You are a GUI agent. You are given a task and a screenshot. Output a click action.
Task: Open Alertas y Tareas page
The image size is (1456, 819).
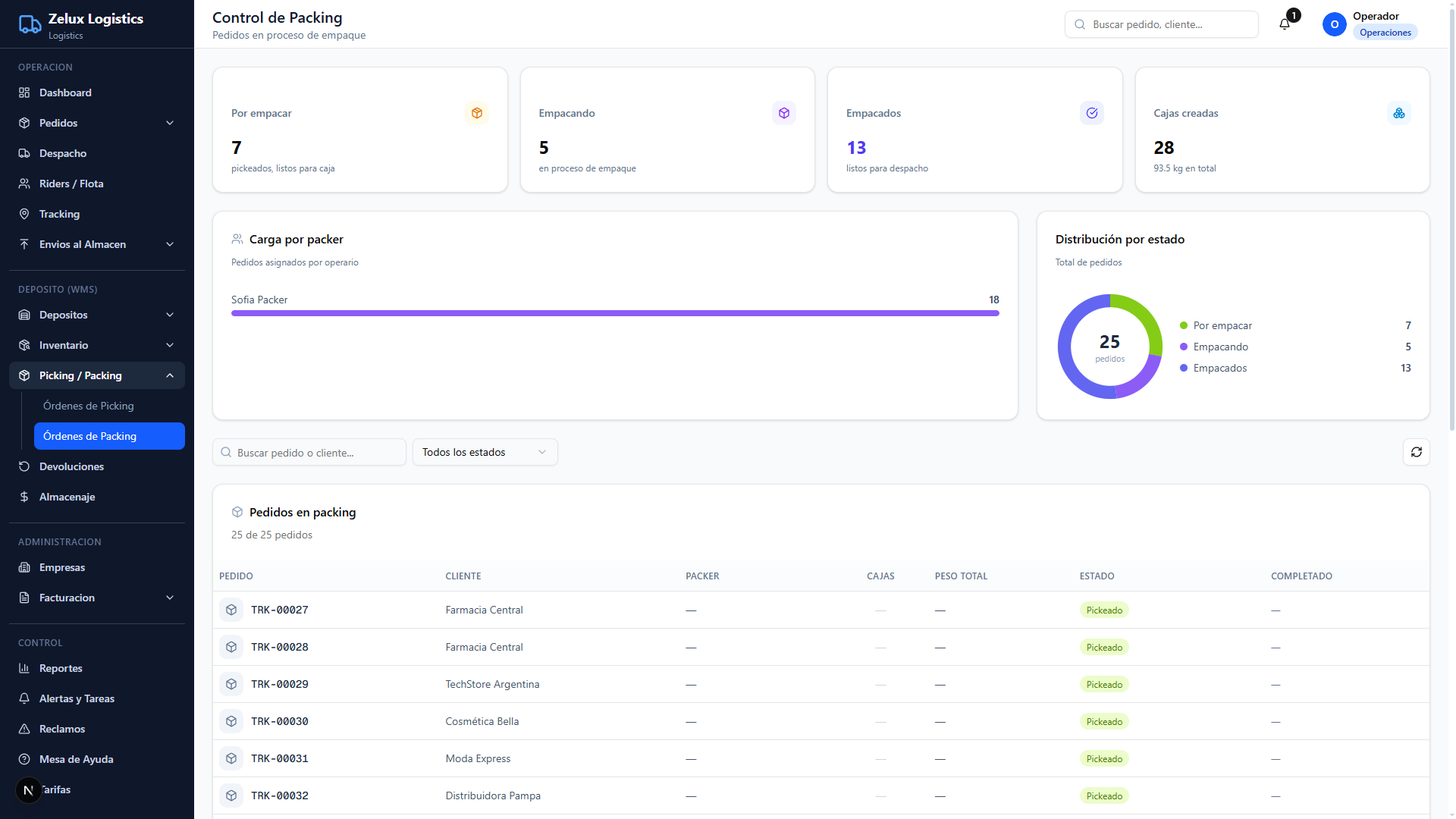97,698
